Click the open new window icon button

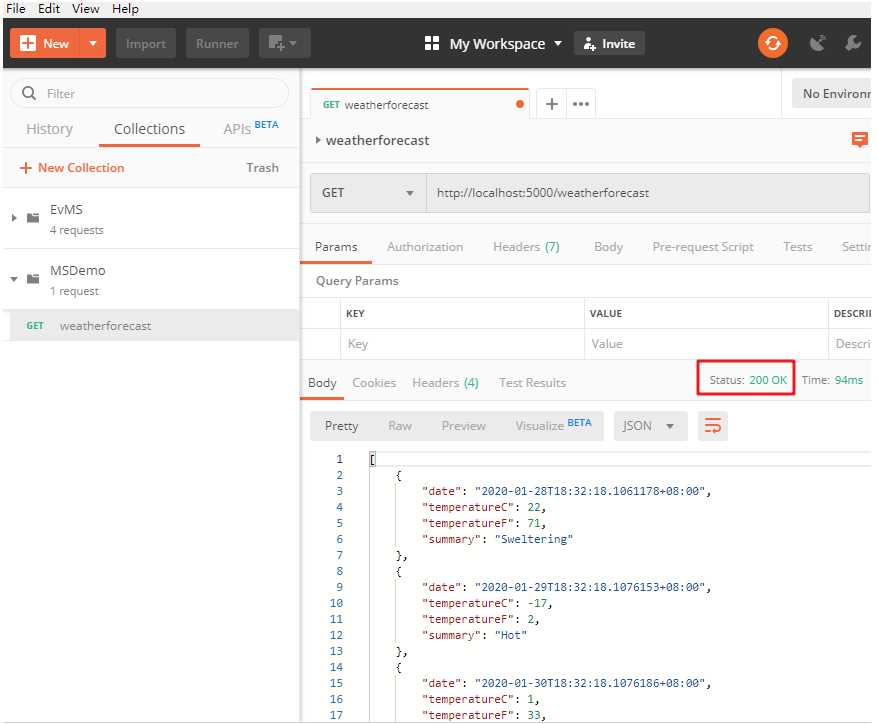(x=284, y=43)
